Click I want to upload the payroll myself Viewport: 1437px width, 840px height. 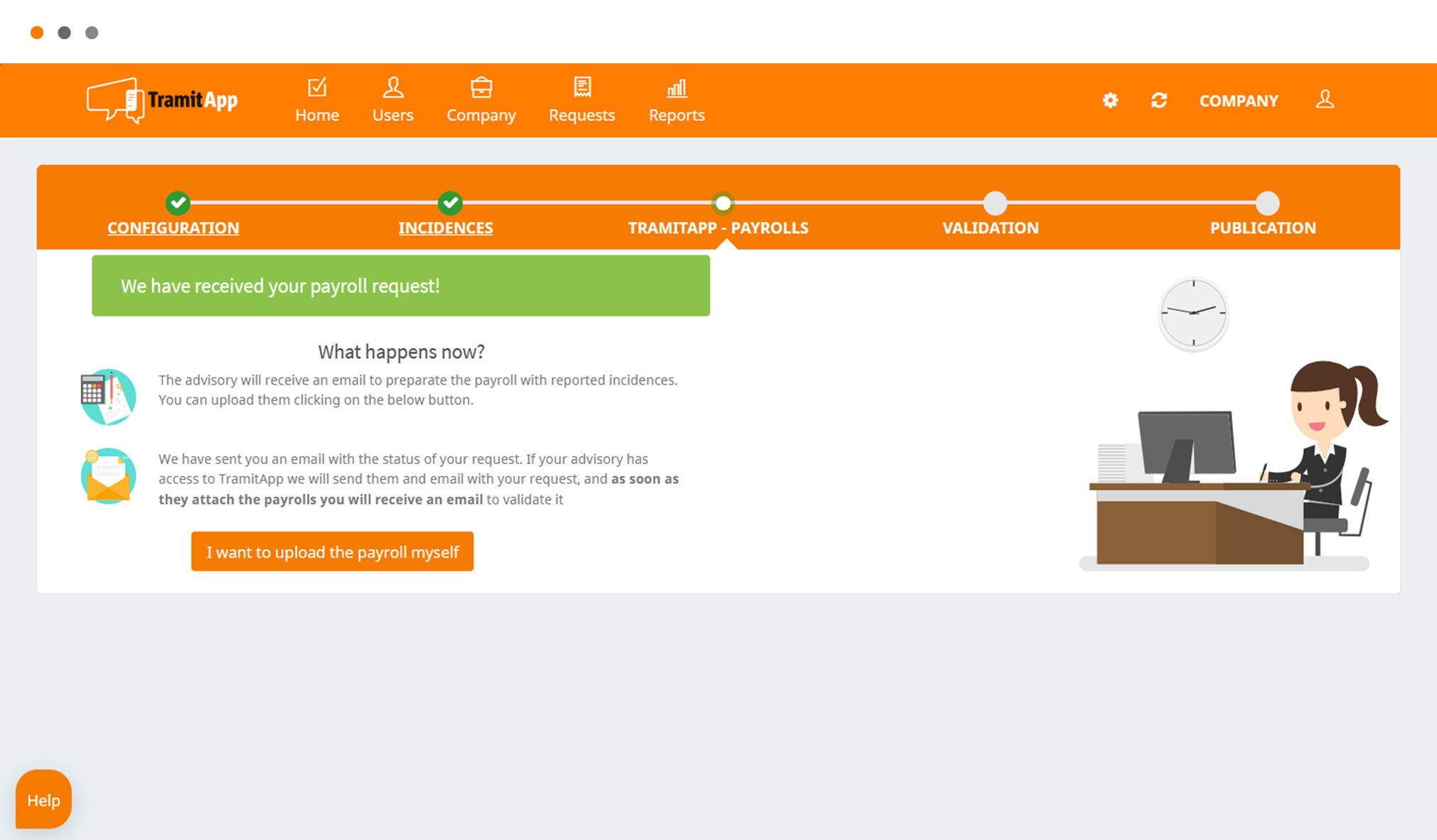point(333,551)
